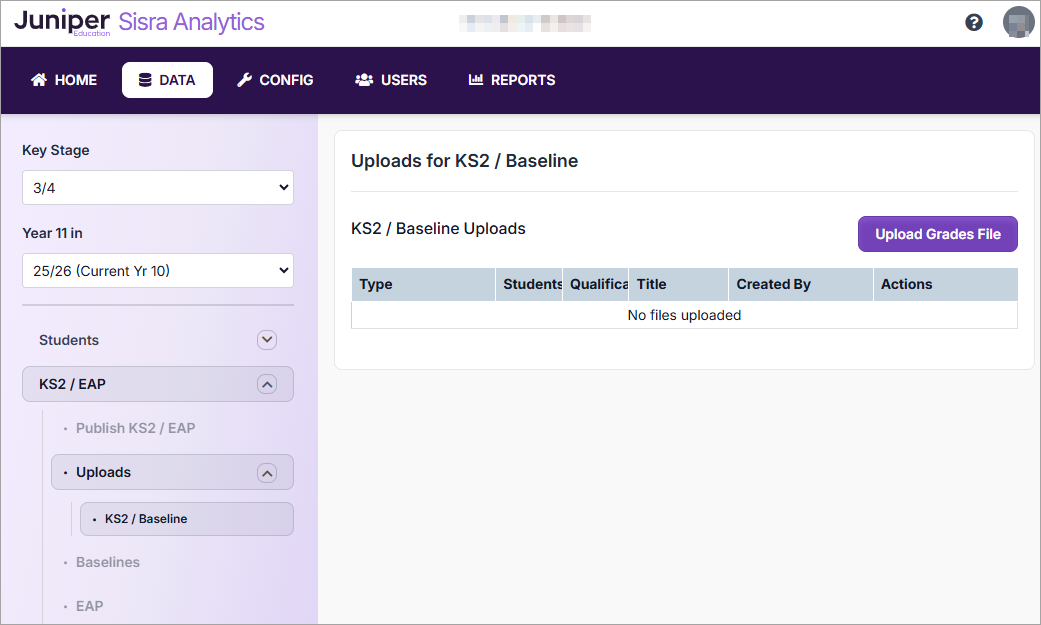
Task: Select the EAP sidebar item
Action: point(89,606)
